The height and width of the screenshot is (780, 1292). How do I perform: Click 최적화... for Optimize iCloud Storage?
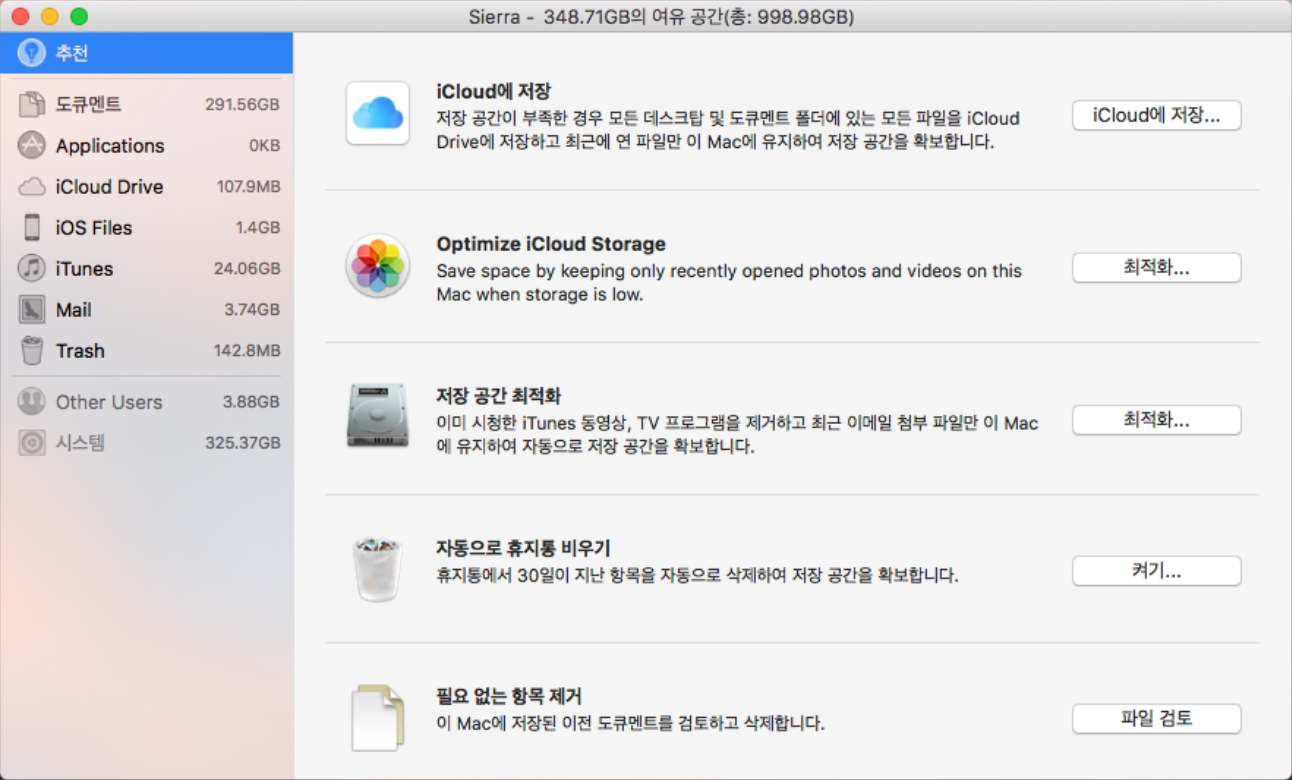click(1156, 268)
